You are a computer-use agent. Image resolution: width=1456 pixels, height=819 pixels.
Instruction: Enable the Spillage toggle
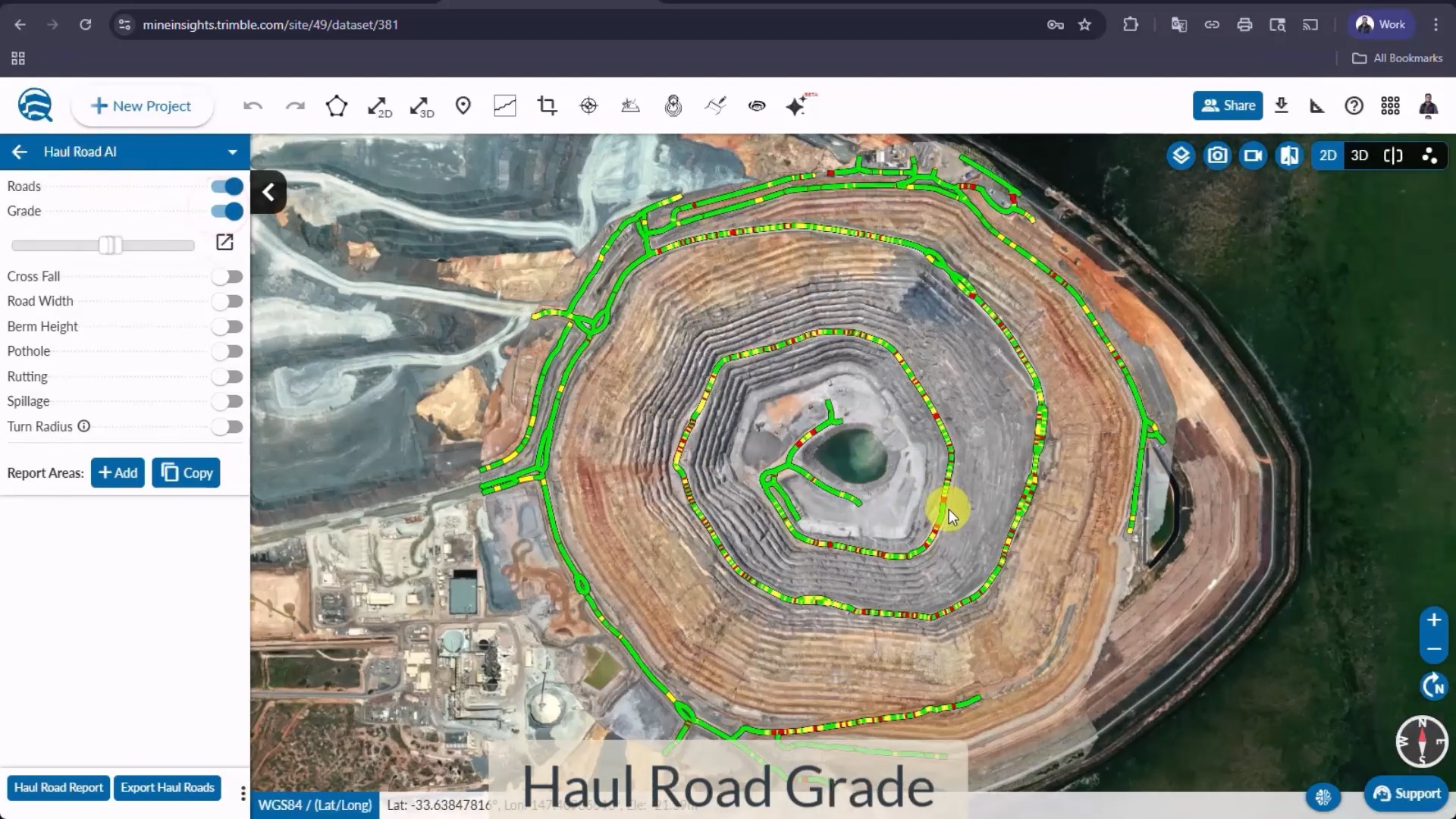click(x=227, y=402)
